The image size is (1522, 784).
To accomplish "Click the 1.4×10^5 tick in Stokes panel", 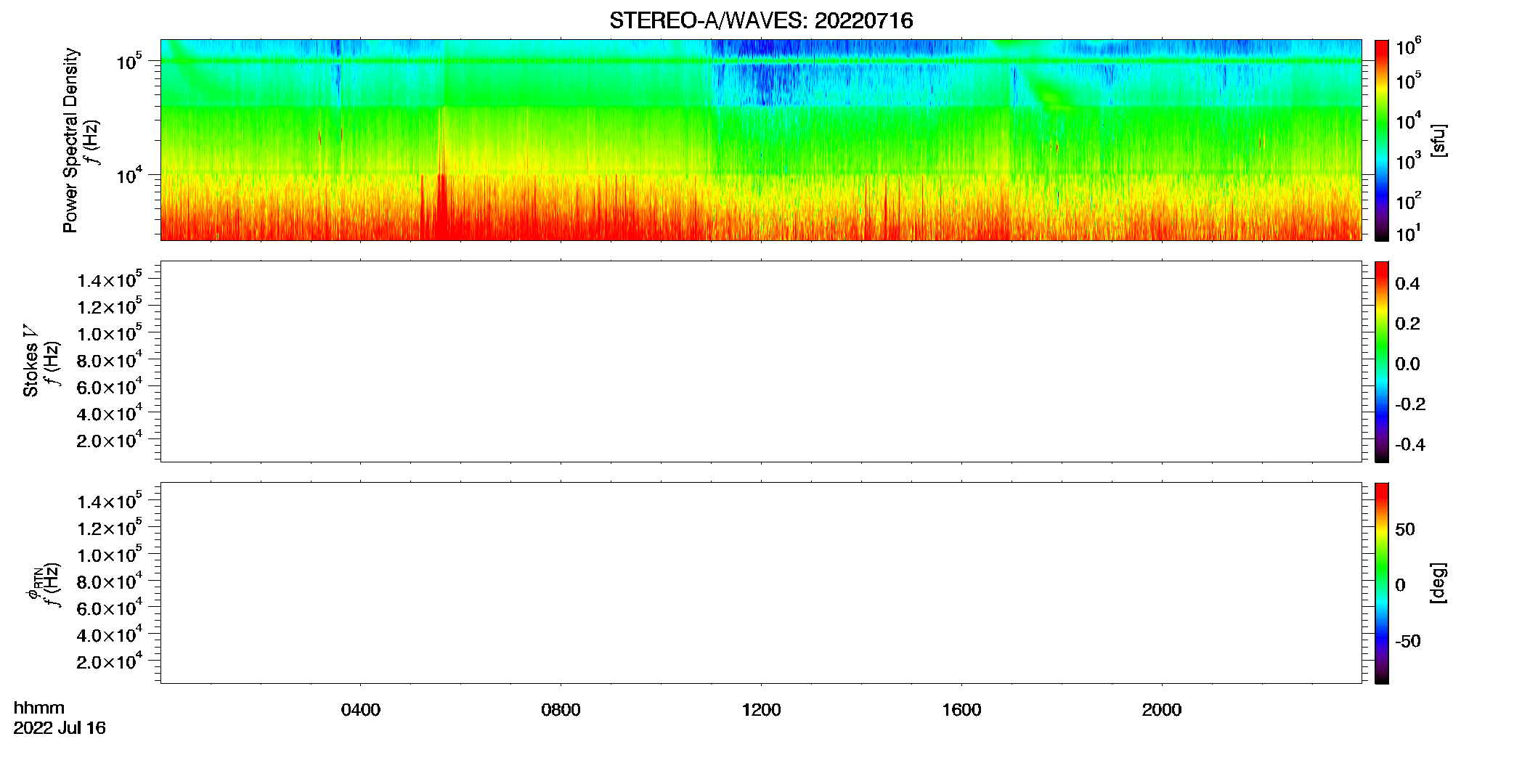I will click(109, 279).
